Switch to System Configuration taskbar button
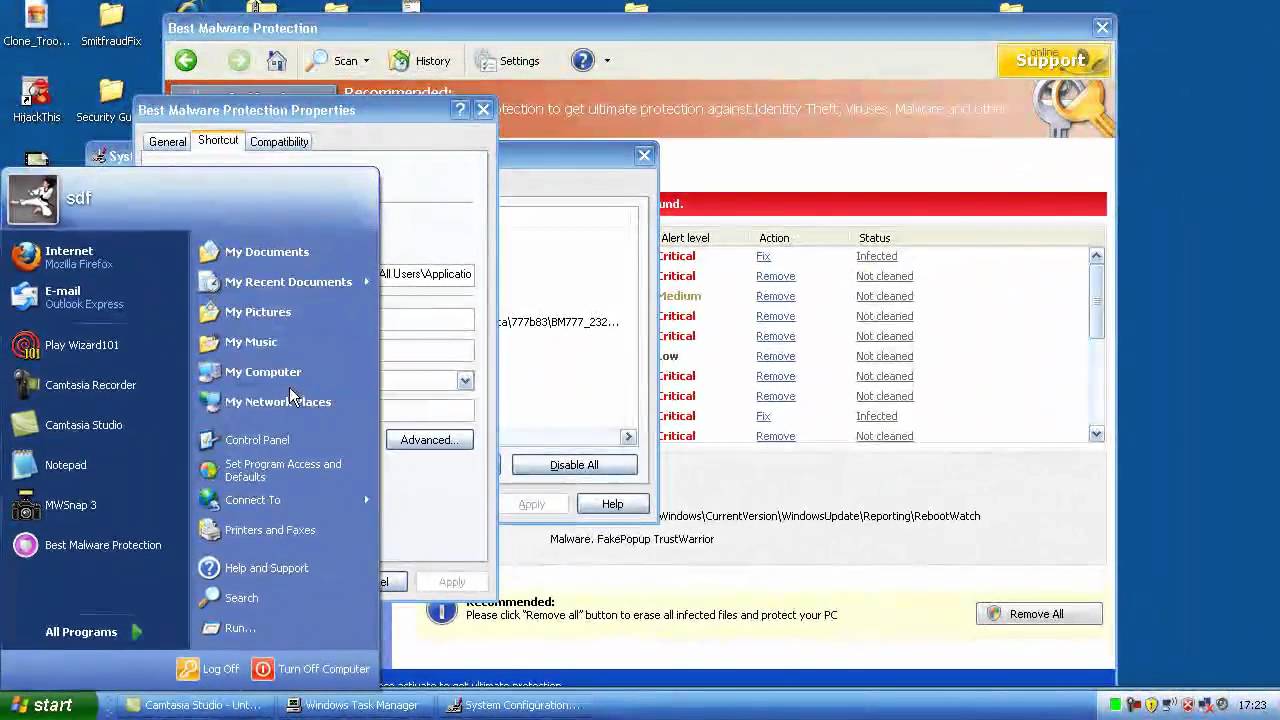1280x720 pixels. [x=515, y=705]
